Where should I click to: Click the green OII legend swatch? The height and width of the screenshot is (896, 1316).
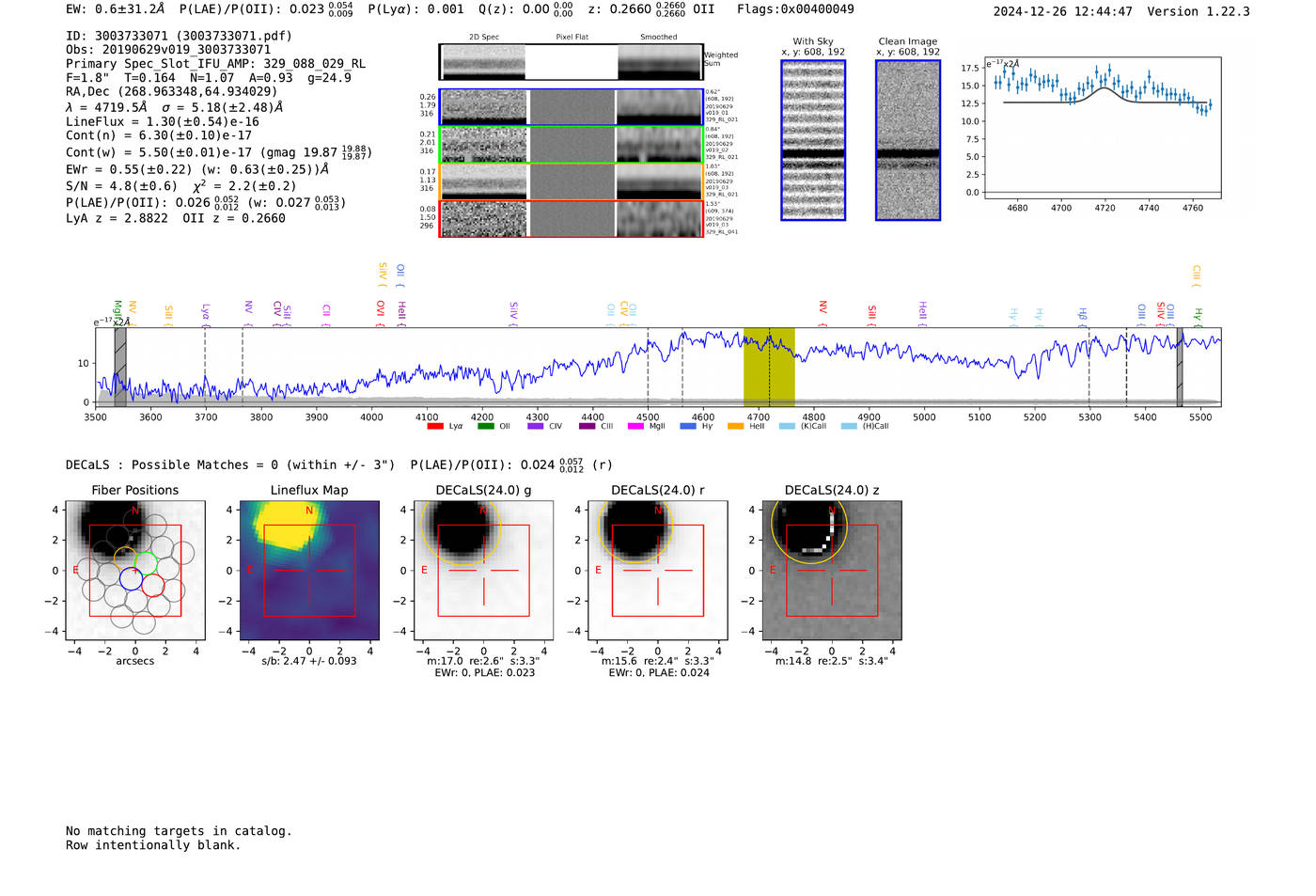pos(486,426)
